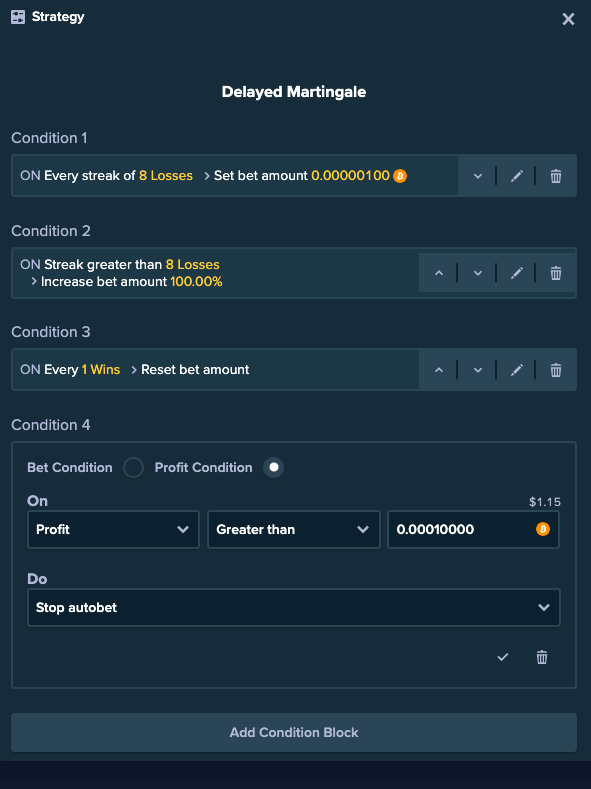Move Condition 2 up with arrow
This screenshot has width=591, height=789.
[x=439, y=273]
